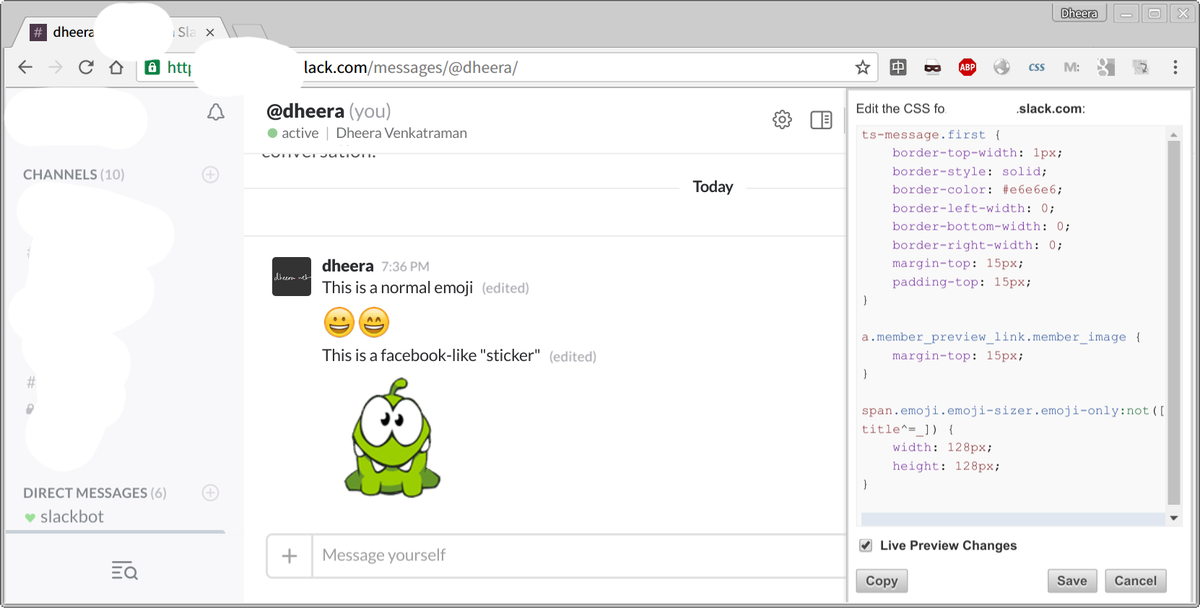Click the grinning face emoji

click(340, 322)
